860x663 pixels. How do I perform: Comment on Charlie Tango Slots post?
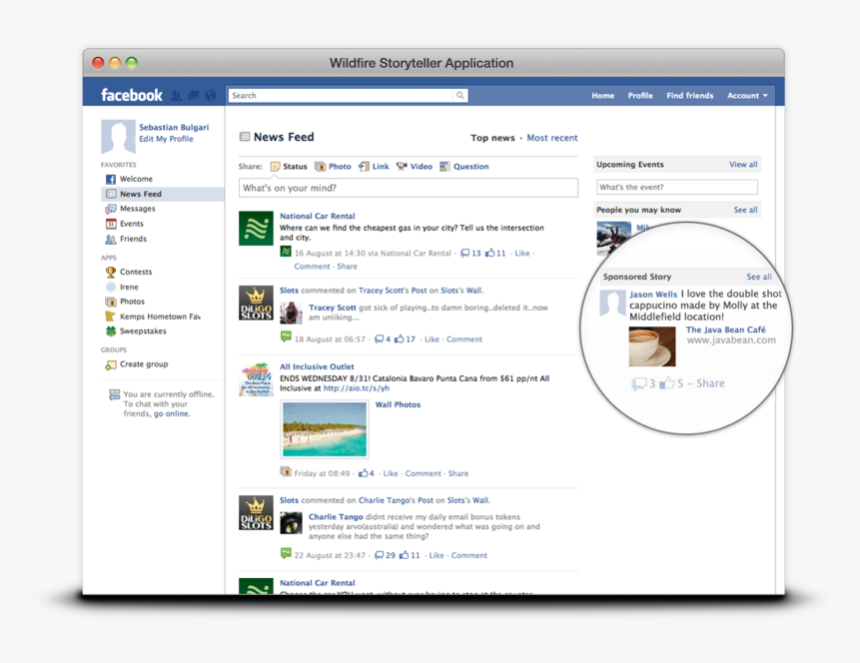point(469,556)
